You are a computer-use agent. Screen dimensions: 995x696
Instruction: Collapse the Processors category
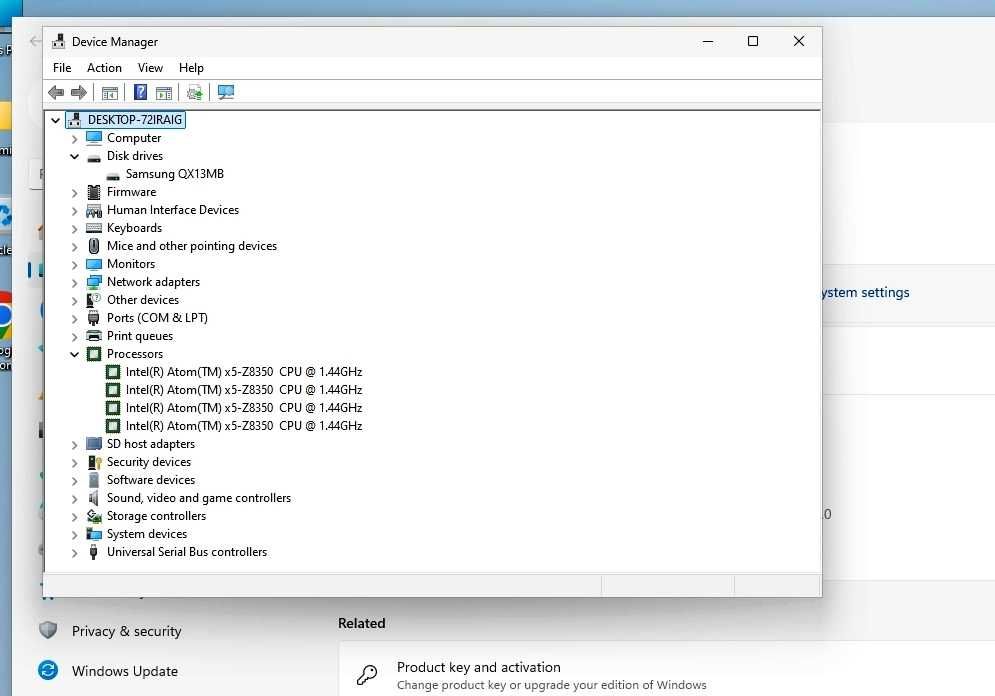click(x=74, y=354)
